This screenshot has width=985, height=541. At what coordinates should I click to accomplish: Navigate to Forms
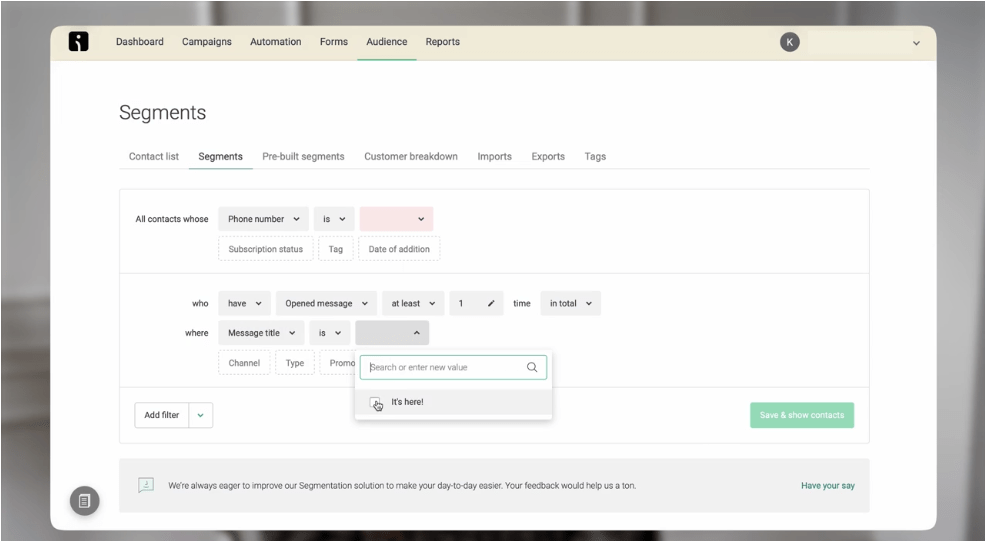tap(334, 41)
